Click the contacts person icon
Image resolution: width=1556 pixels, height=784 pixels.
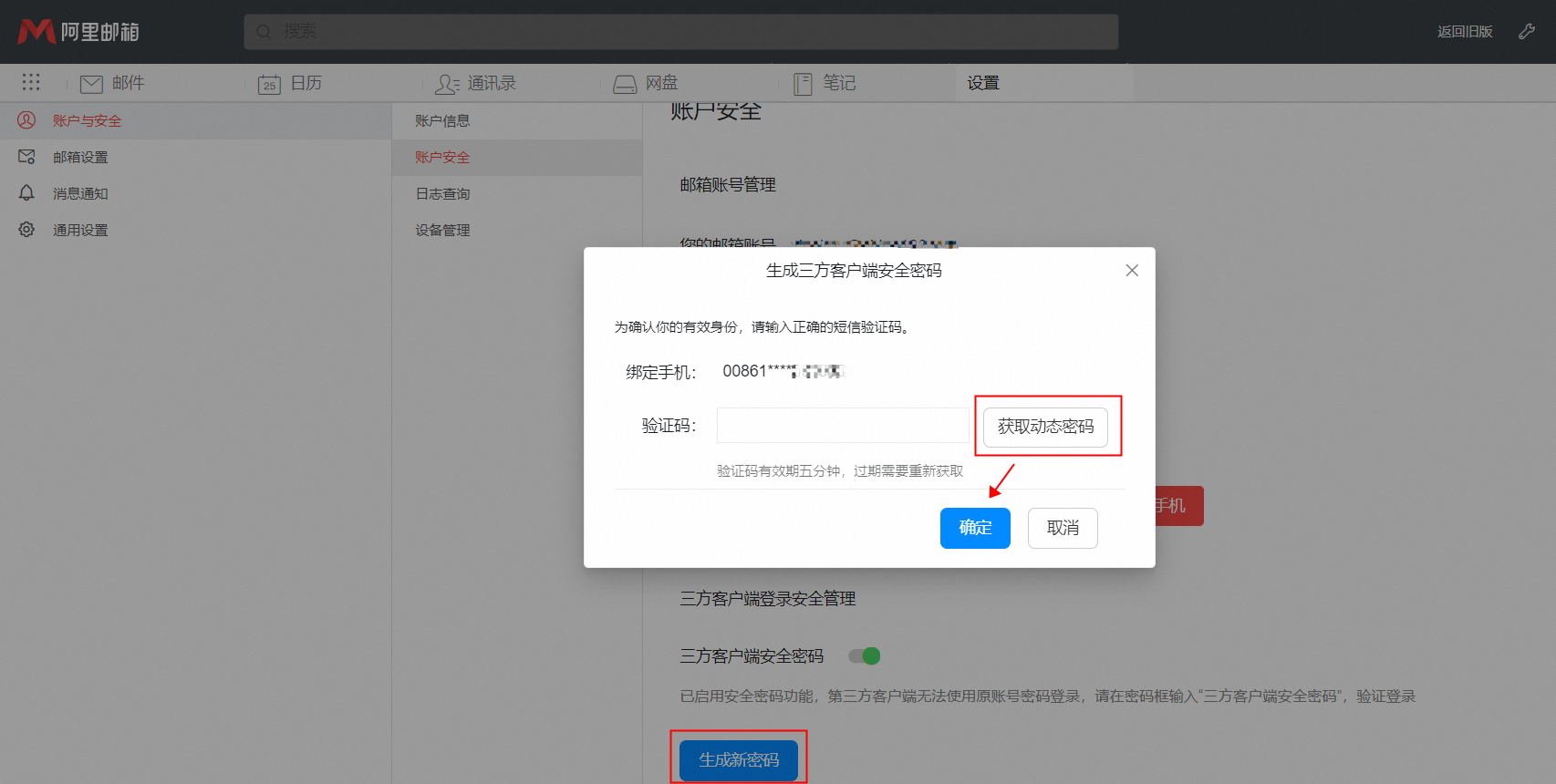(447, 84)
